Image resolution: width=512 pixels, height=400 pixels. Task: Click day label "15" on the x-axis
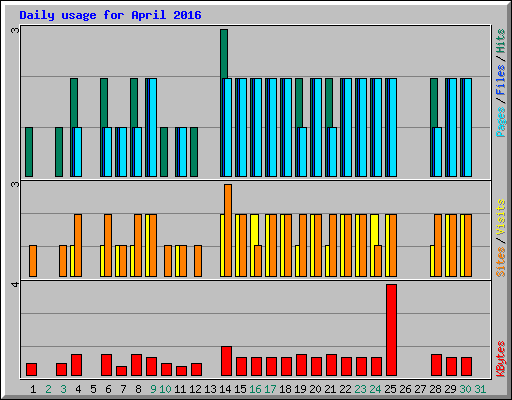[240, 389]
